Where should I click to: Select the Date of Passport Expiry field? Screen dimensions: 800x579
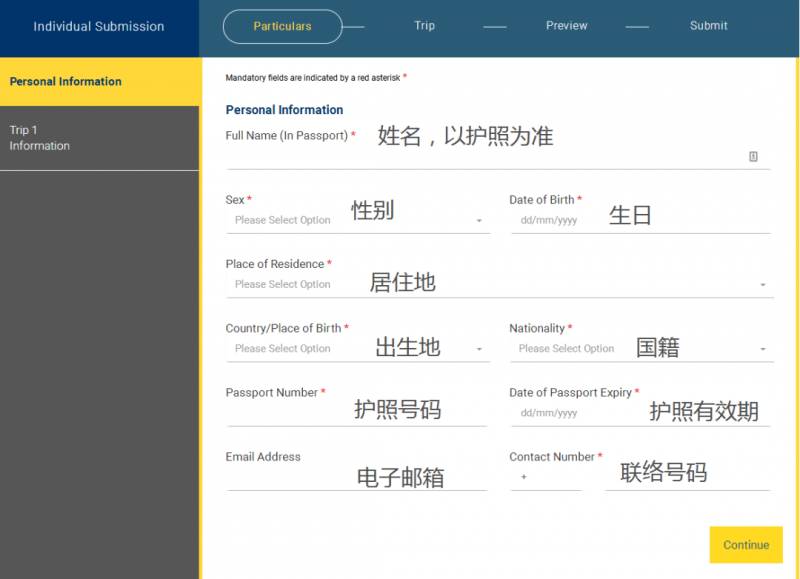tap(640, 413)
